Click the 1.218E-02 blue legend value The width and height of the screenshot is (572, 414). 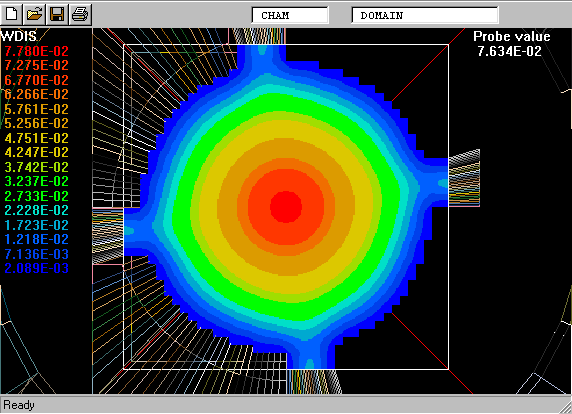click(x=36, y=239)
